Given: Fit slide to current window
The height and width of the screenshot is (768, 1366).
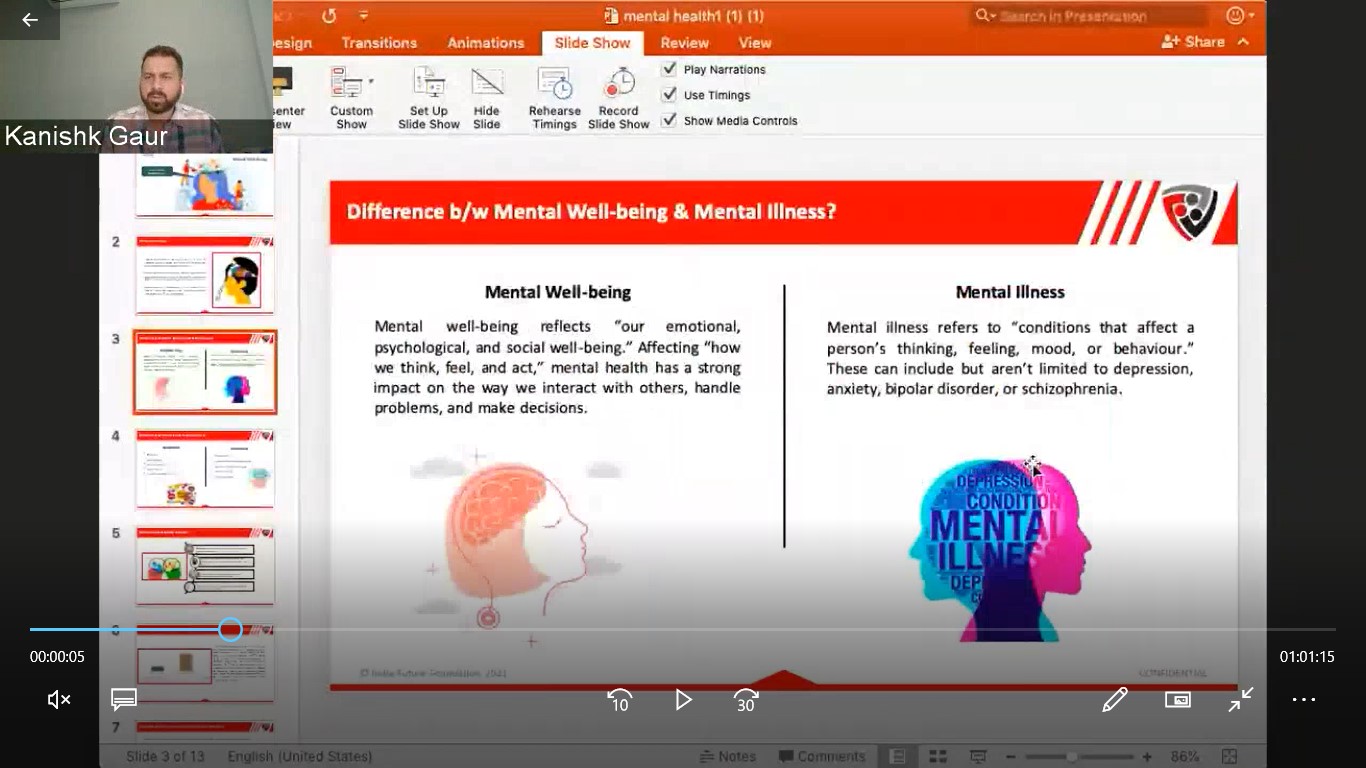Looking at the screenshot, I should 1230,756.
